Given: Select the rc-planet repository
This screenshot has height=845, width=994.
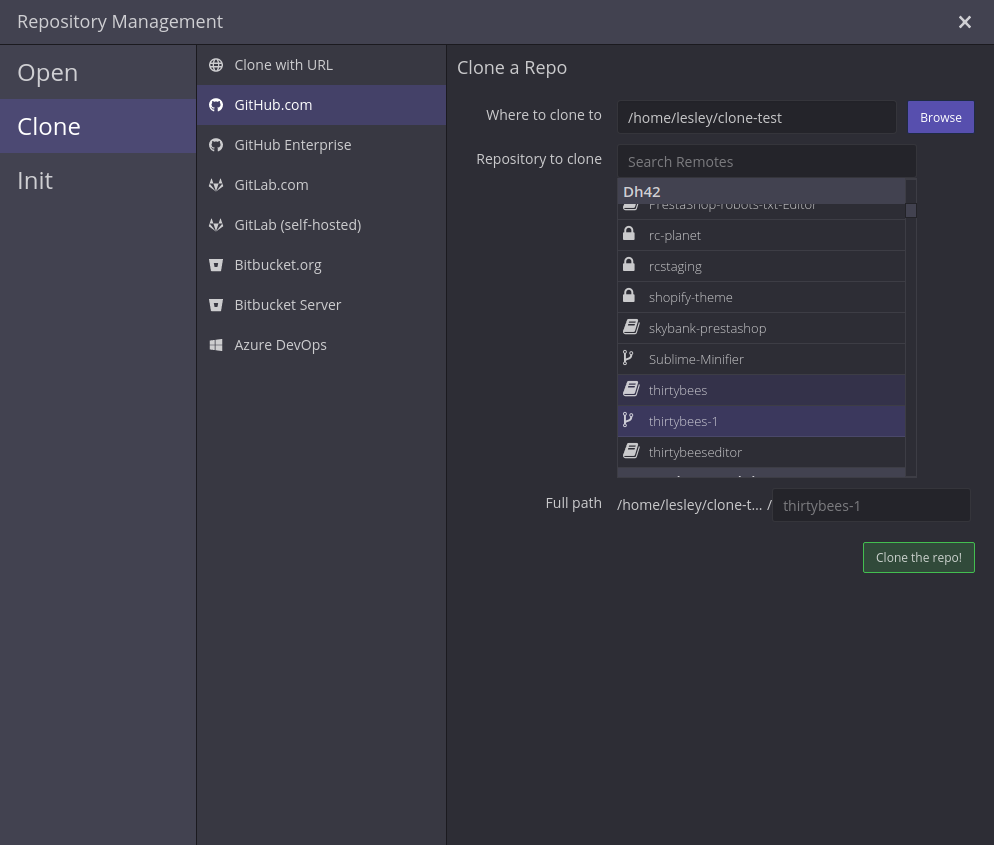Looking at the screenshot, I should click(761, 235).
